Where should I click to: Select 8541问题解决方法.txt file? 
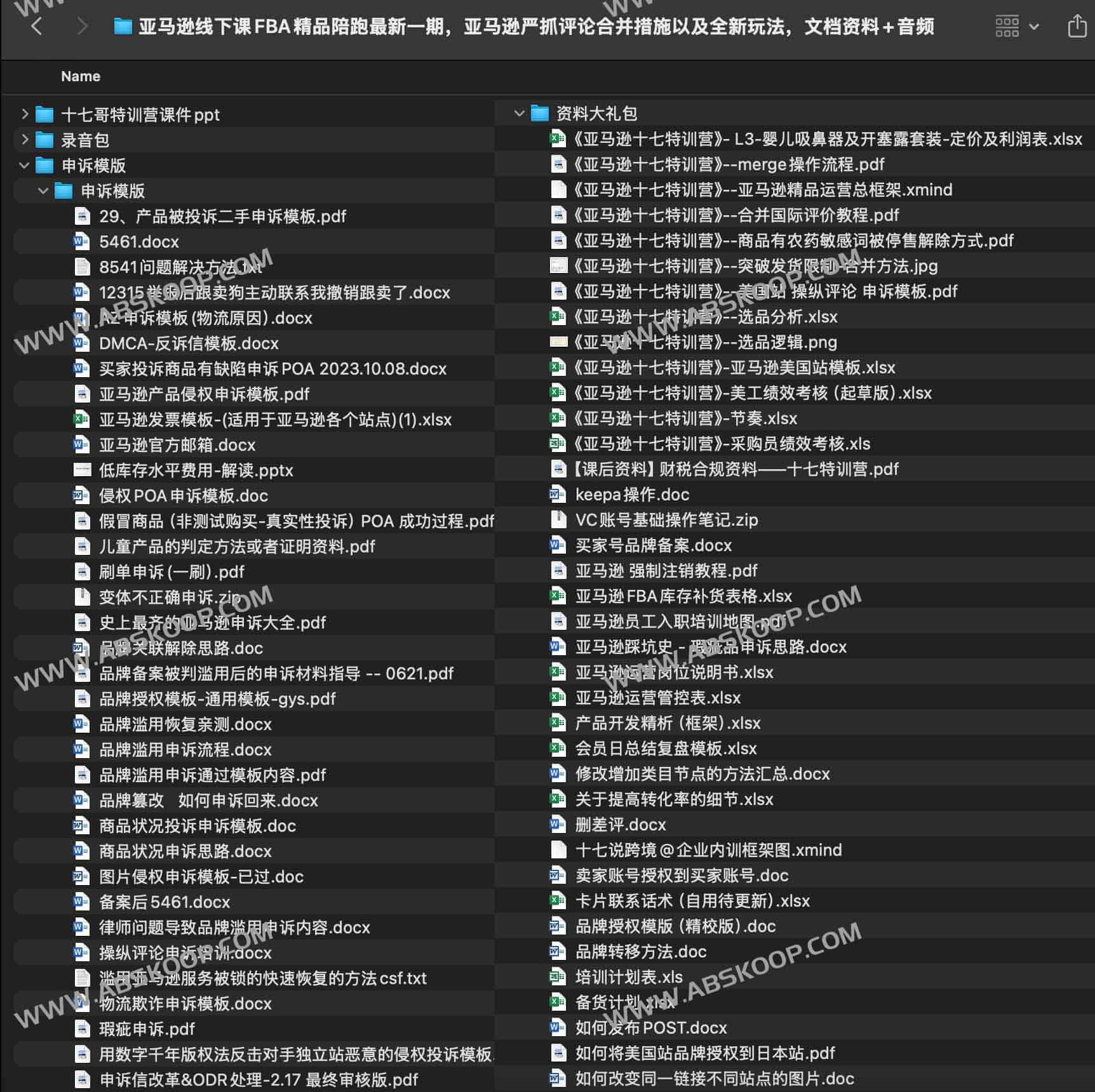pyautogui.click(x=180, y=267)
